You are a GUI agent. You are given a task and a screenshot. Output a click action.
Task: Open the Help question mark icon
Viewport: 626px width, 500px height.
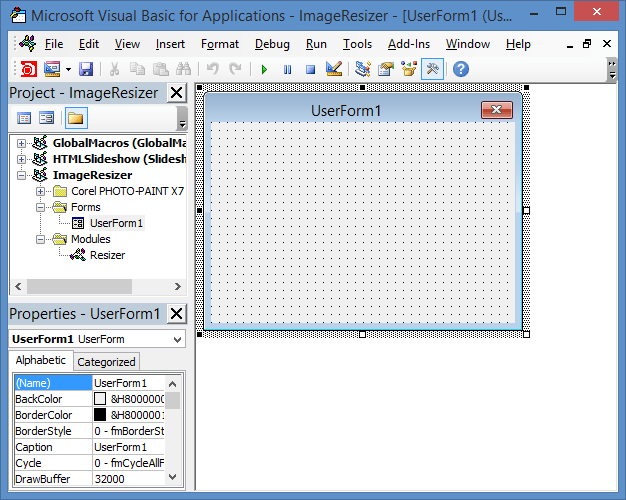tap(461, 69)
